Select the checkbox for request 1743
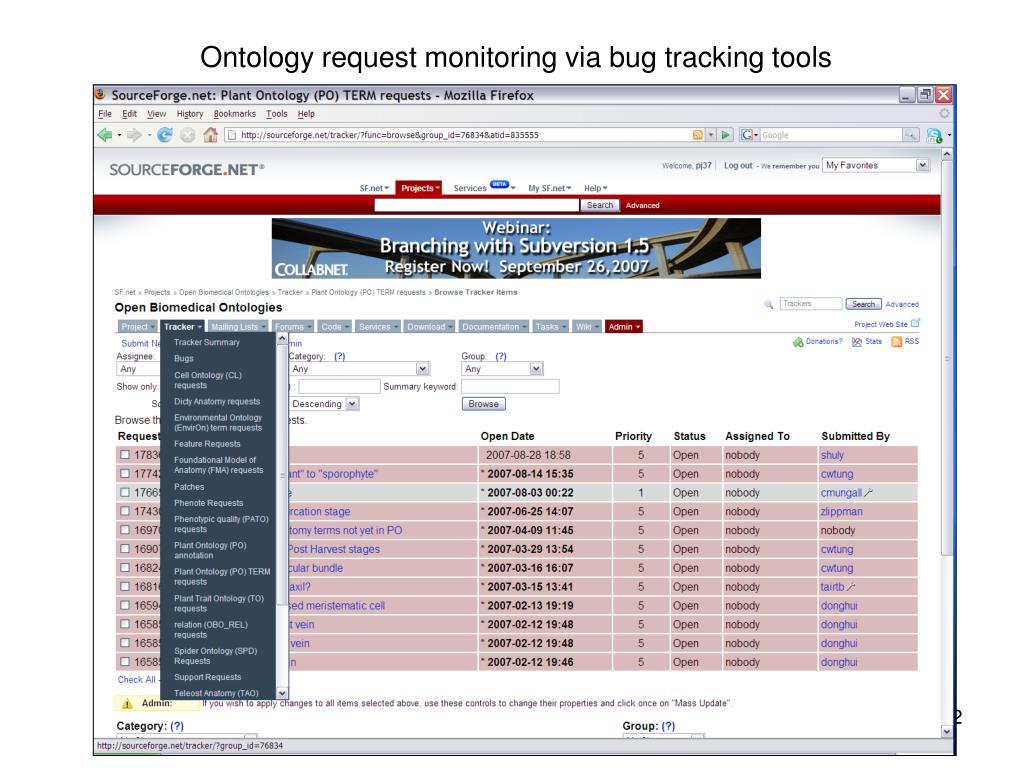 pyautogui.click(x=125, y=511)
